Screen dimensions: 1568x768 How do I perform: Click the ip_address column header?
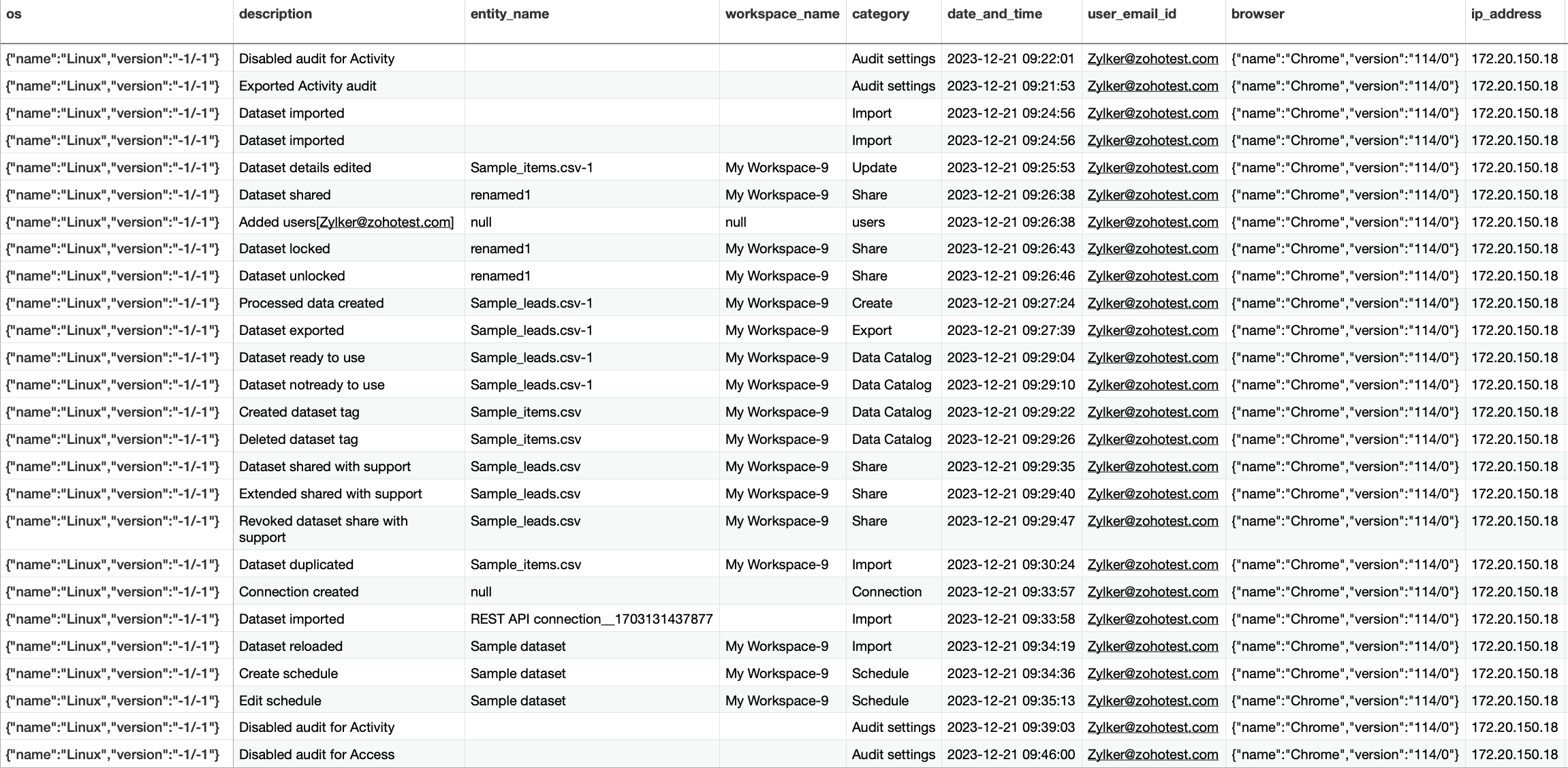point(1505,14)
